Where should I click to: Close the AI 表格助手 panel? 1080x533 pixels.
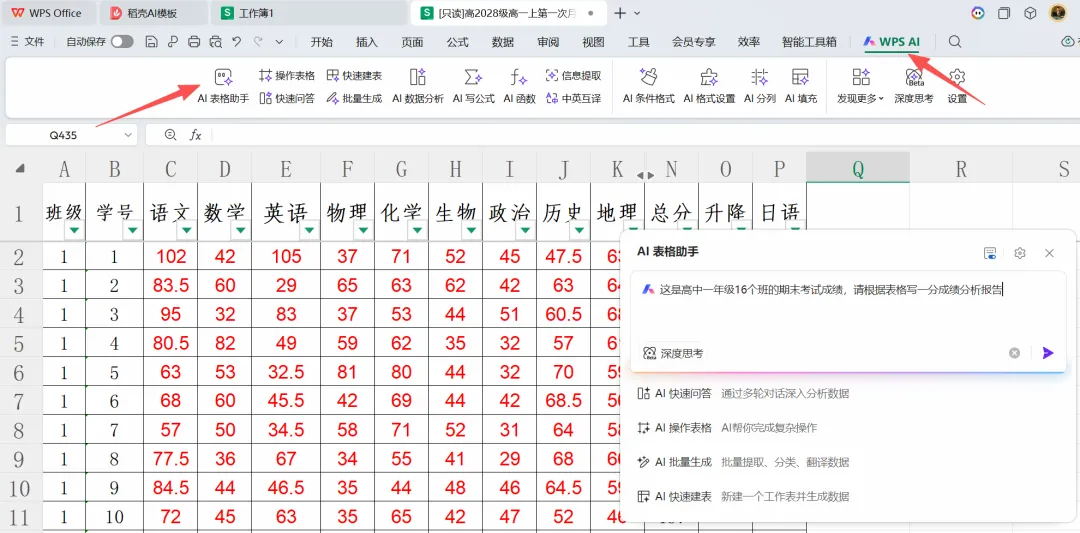coord(1049,253)
